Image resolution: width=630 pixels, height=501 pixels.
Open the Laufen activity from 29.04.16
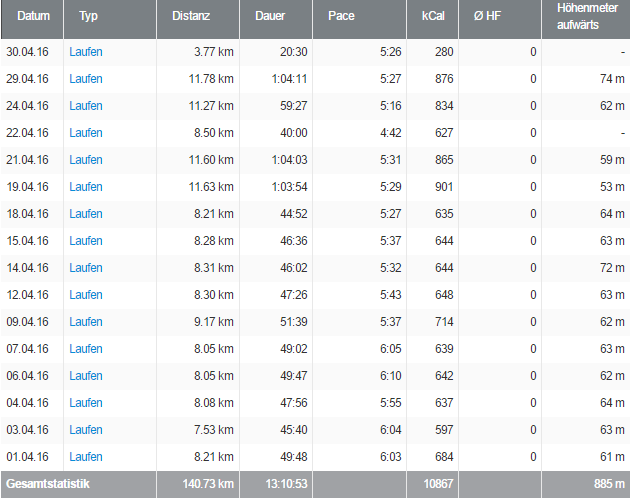85,79
